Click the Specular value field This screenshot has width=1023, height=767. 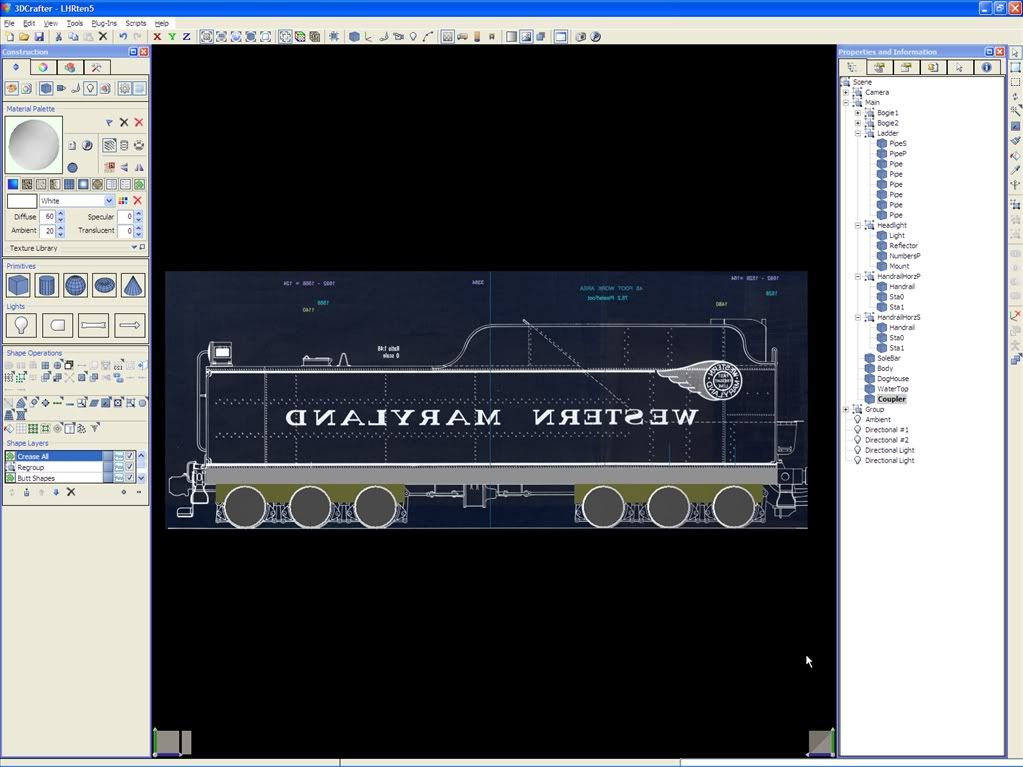[x=126, y=216]
